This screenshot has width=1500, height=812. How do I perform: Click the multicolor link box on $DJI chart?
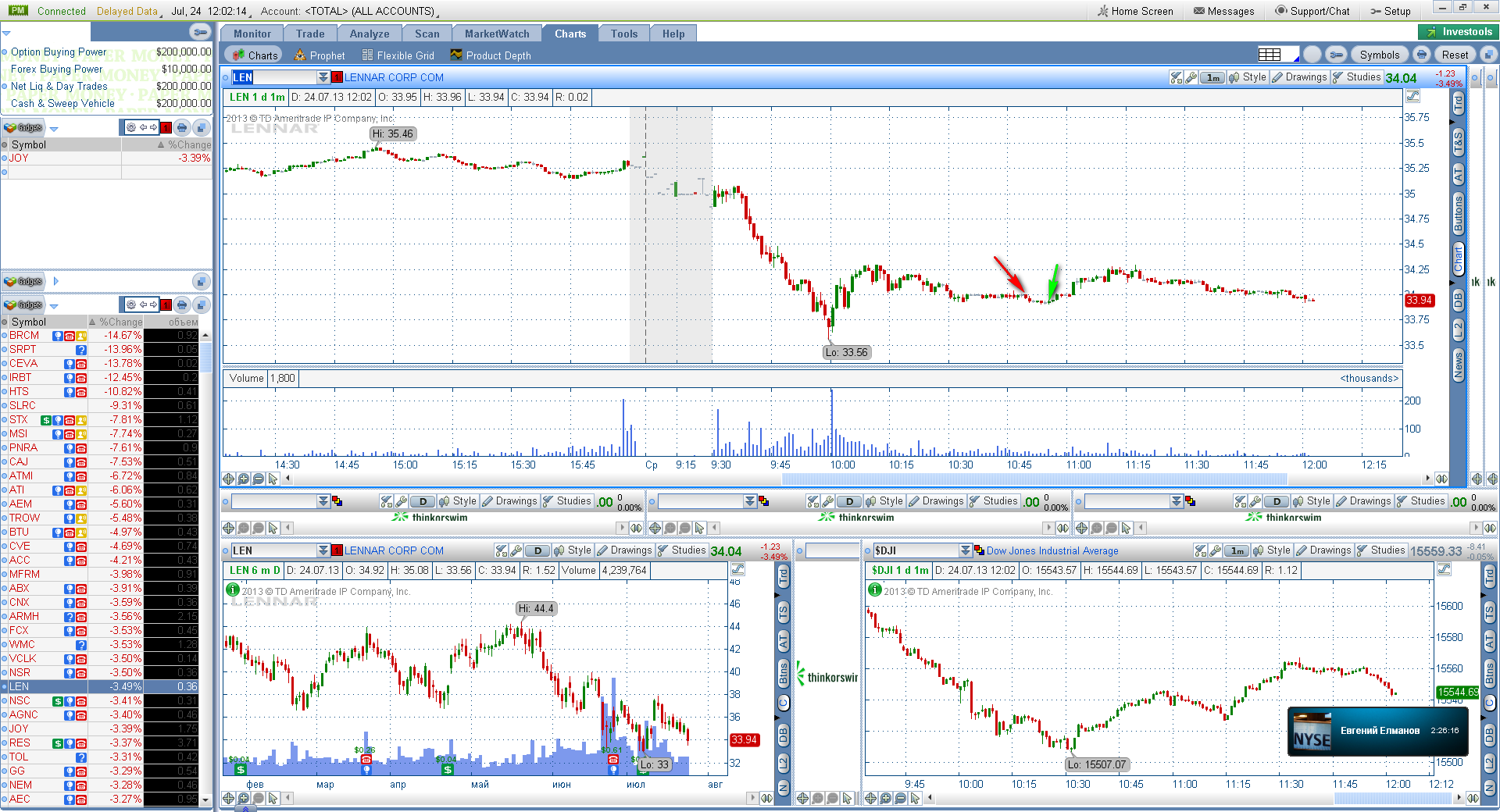(979, 550)
